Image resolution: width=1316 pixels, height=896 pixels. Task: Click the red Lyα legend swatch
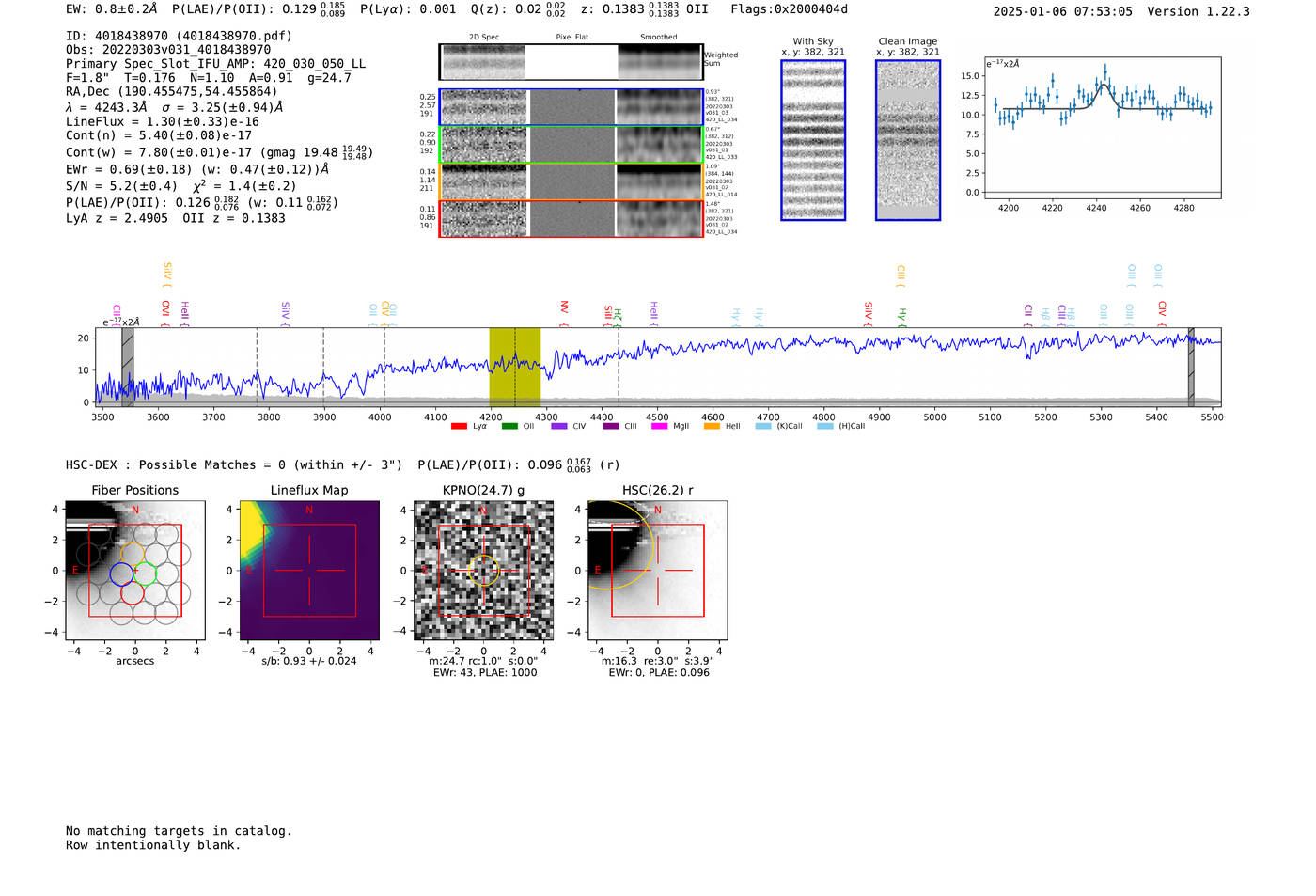459,427
